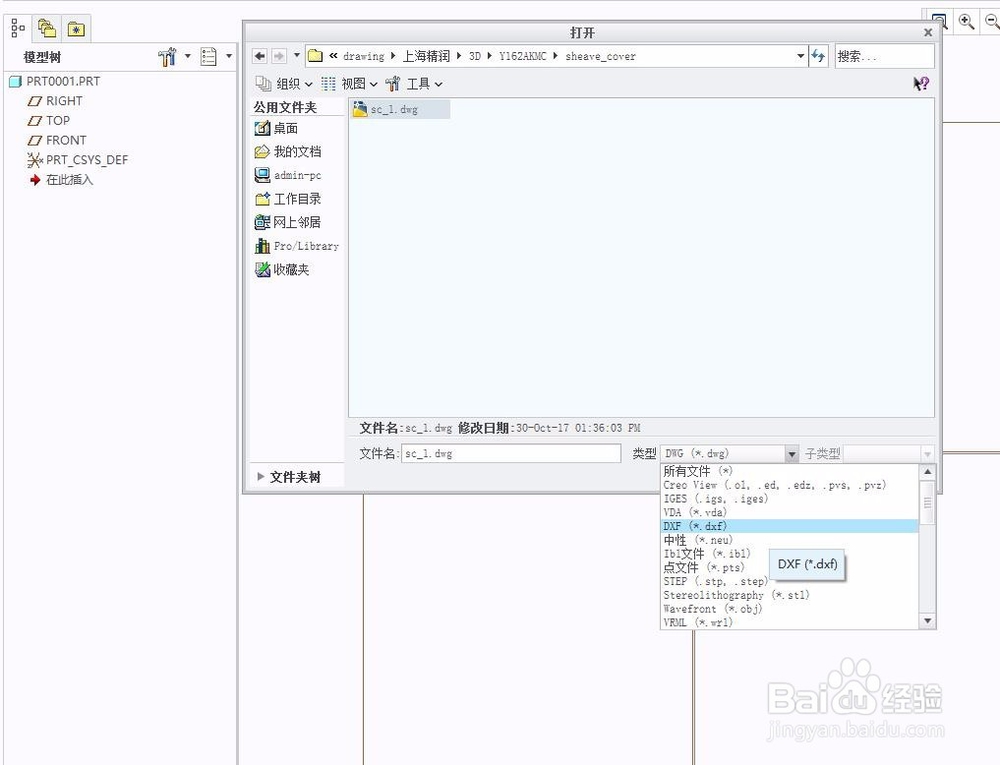Screen dimensions: 1000x765
Task: Choose 所有文件 (*) type
Action: click(x=790, y=471)
